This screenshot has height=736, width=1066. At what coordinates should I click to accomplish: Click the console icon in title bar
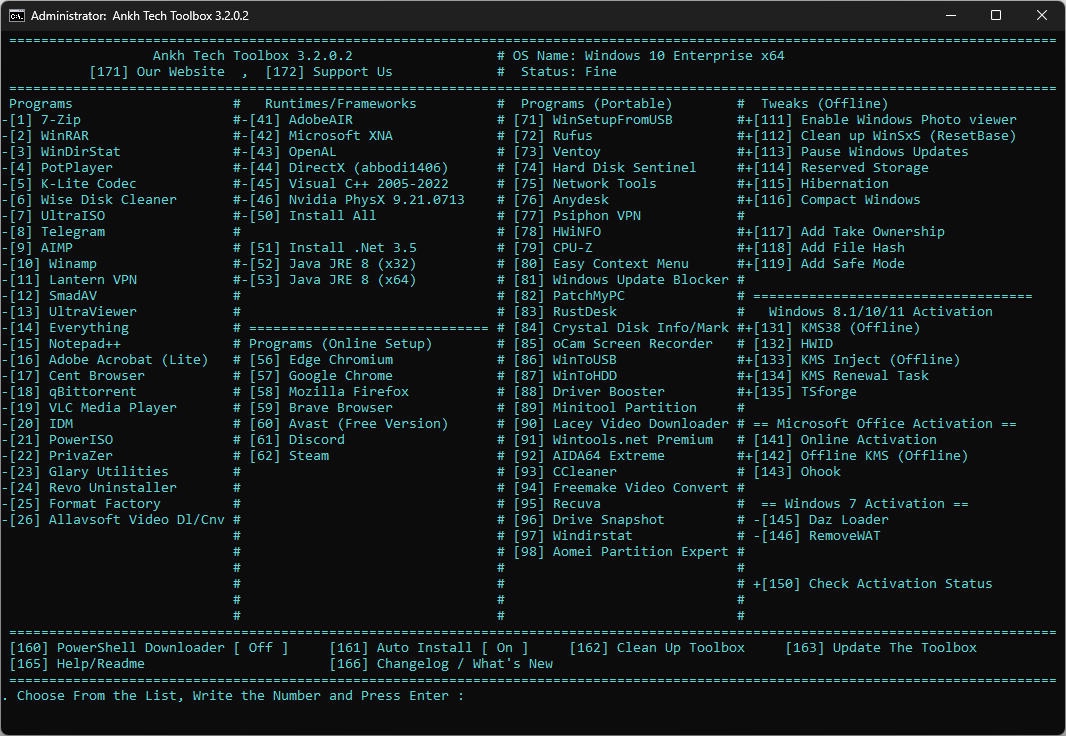(x=16, y=16)
